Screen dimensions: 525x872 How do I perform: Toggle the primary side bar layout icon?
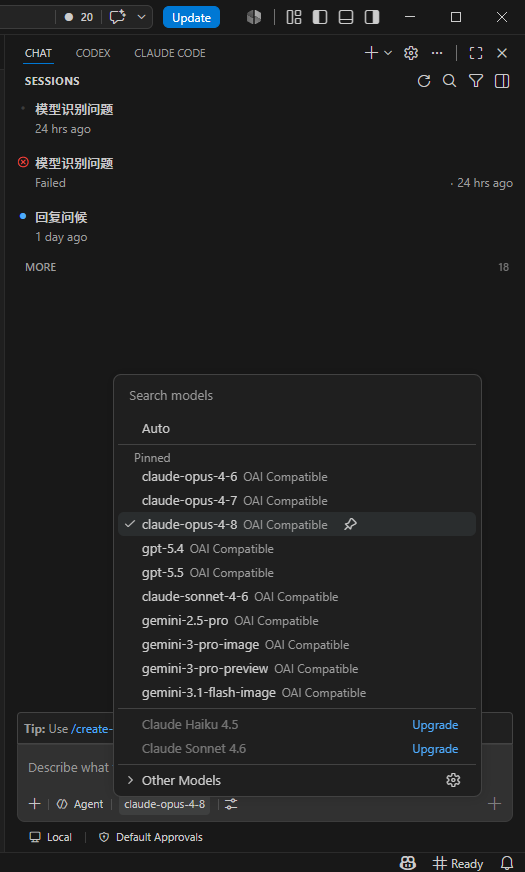click(320, 17)
